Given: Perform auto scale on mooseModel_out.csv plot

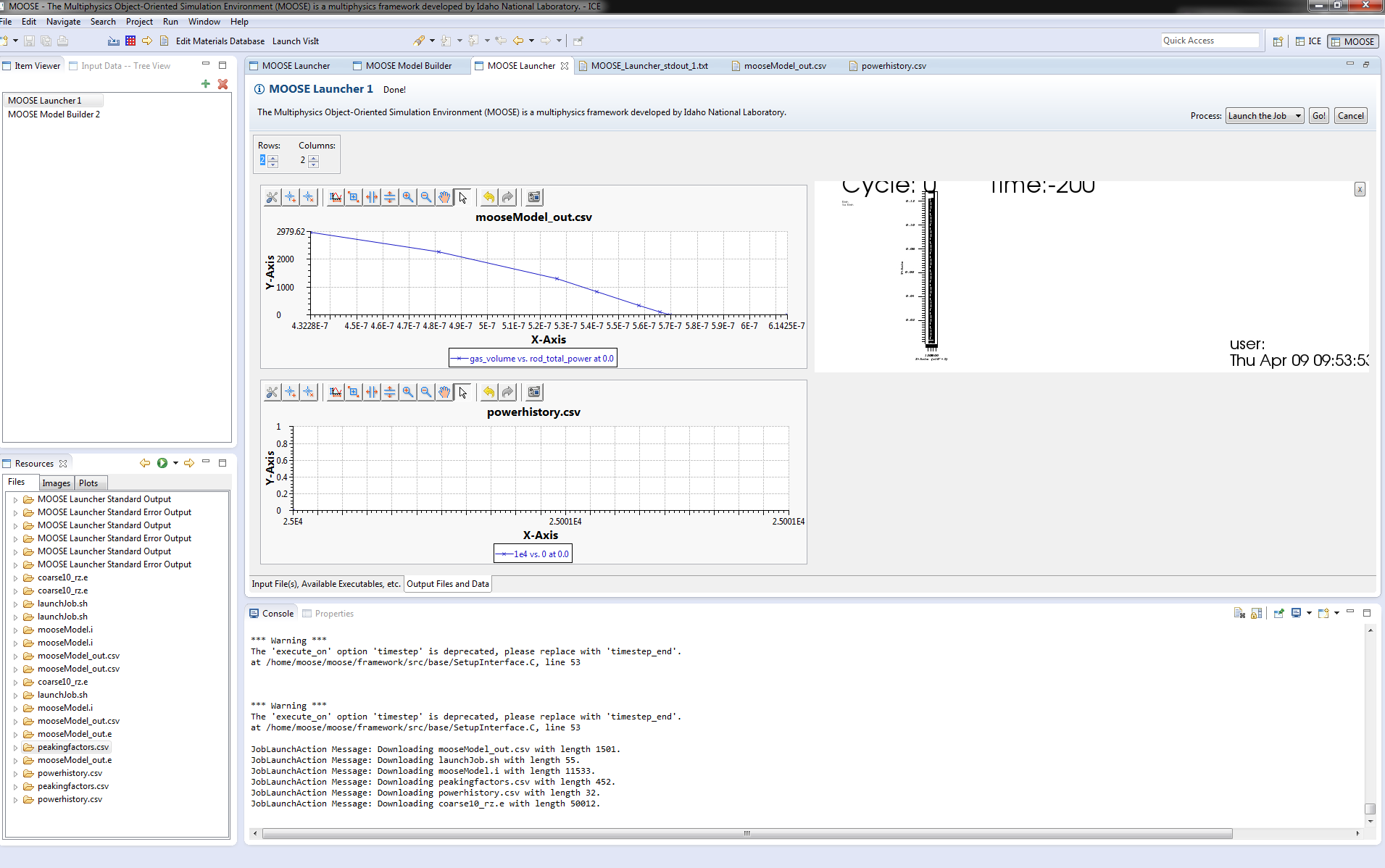Looking at the screenshot, I should (336, 197).
